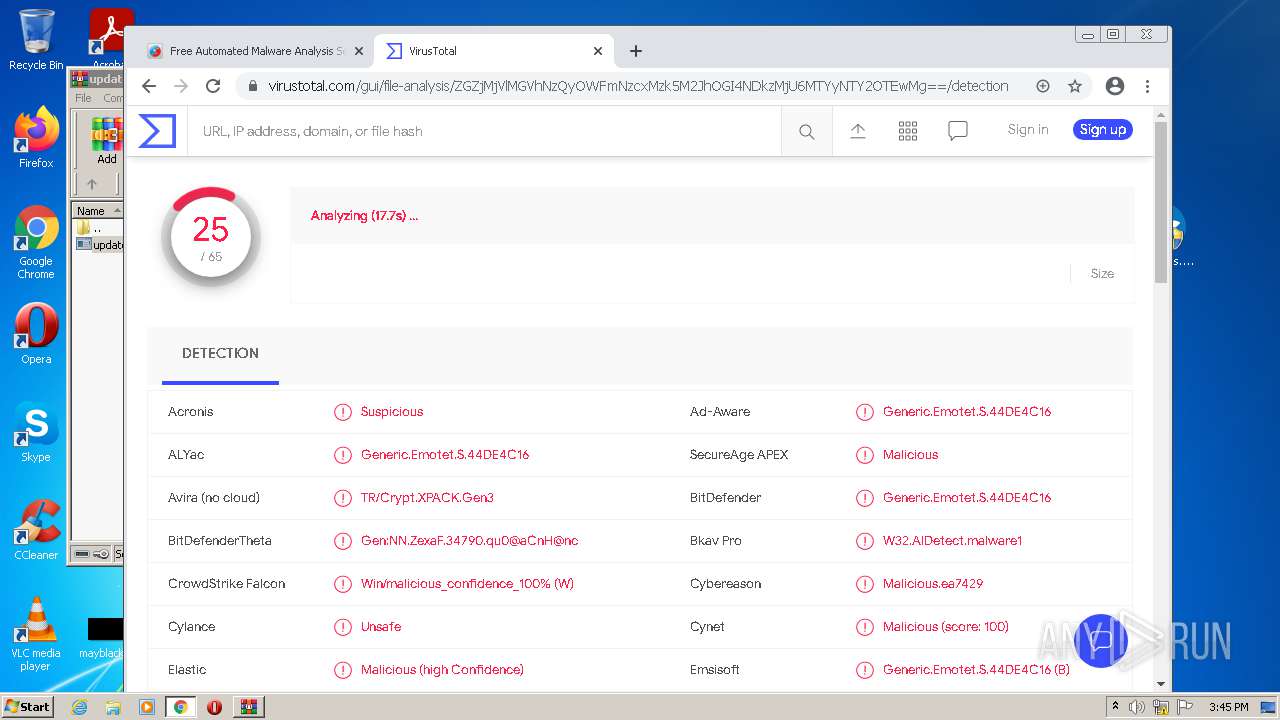The image size is (1280, 720).
Task: Click the 25 / 65 detection score circle
Action: pyautogui.click(x=211, y=237)
